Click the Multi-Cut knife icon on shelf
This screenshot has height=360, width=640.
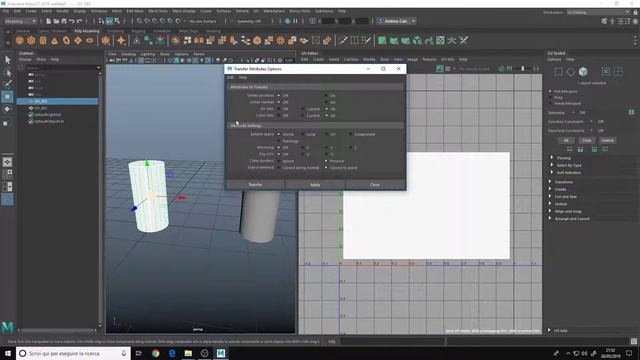pos(343,40)
